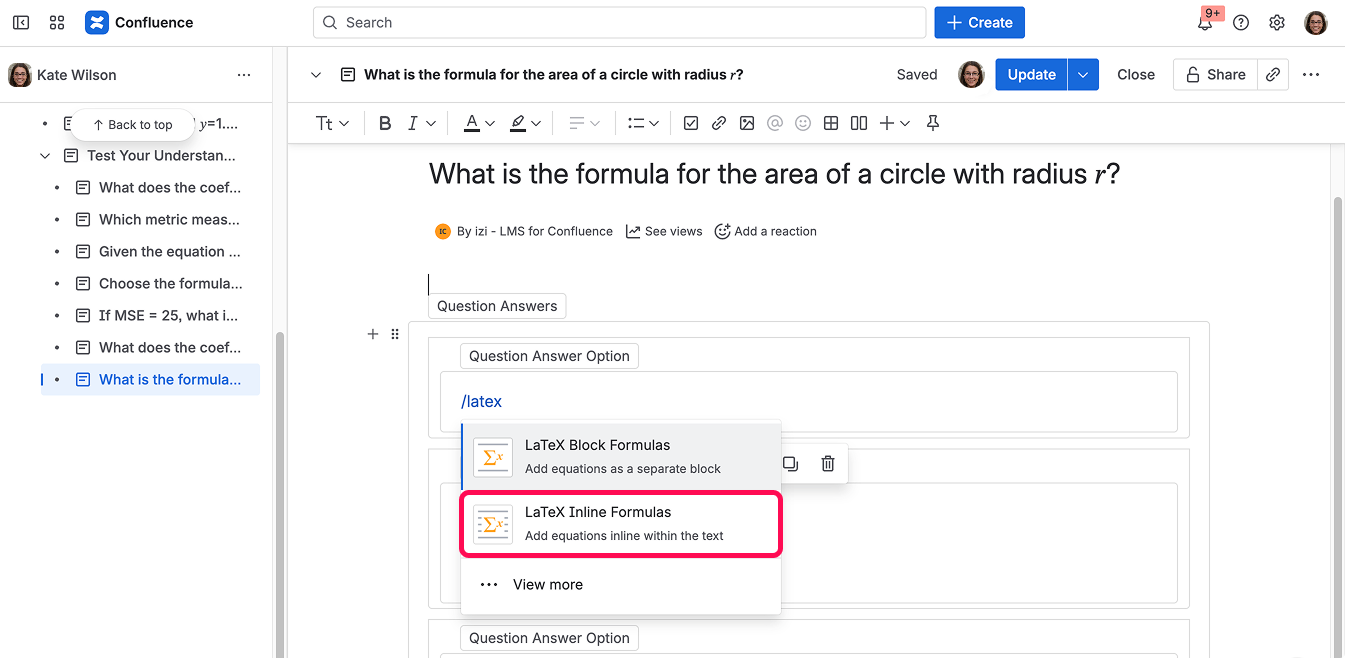The image size is (1345, 658).
Task: Click the blue Create button
Action: point(979,23)
